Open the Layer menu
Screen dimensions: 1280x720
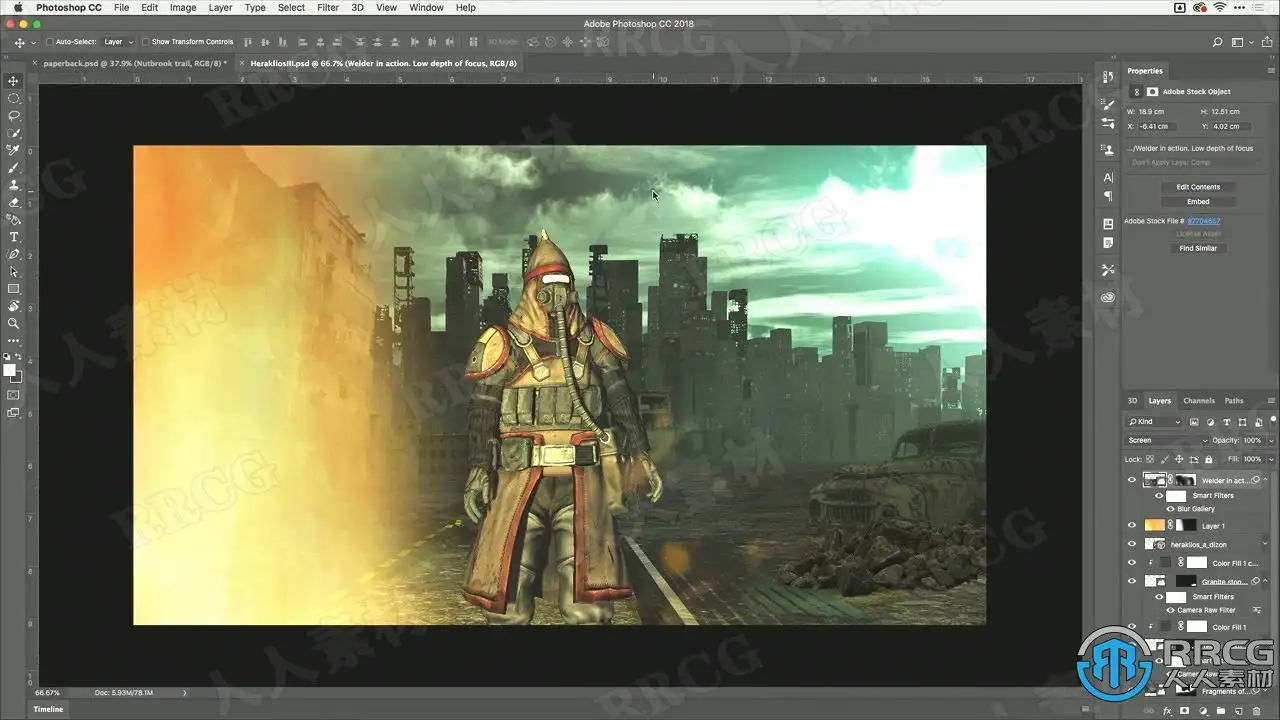[221, 7]
